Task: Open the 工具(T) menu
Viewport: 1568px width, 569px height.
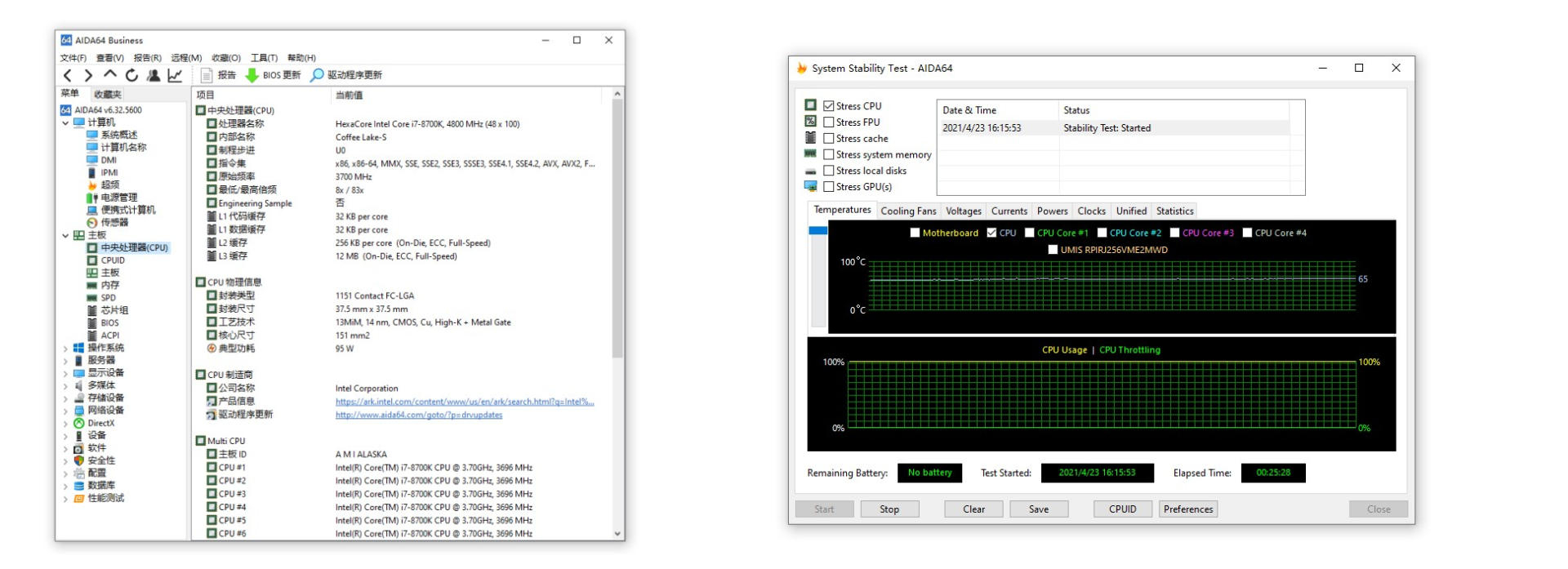Action: click(264, 58)
